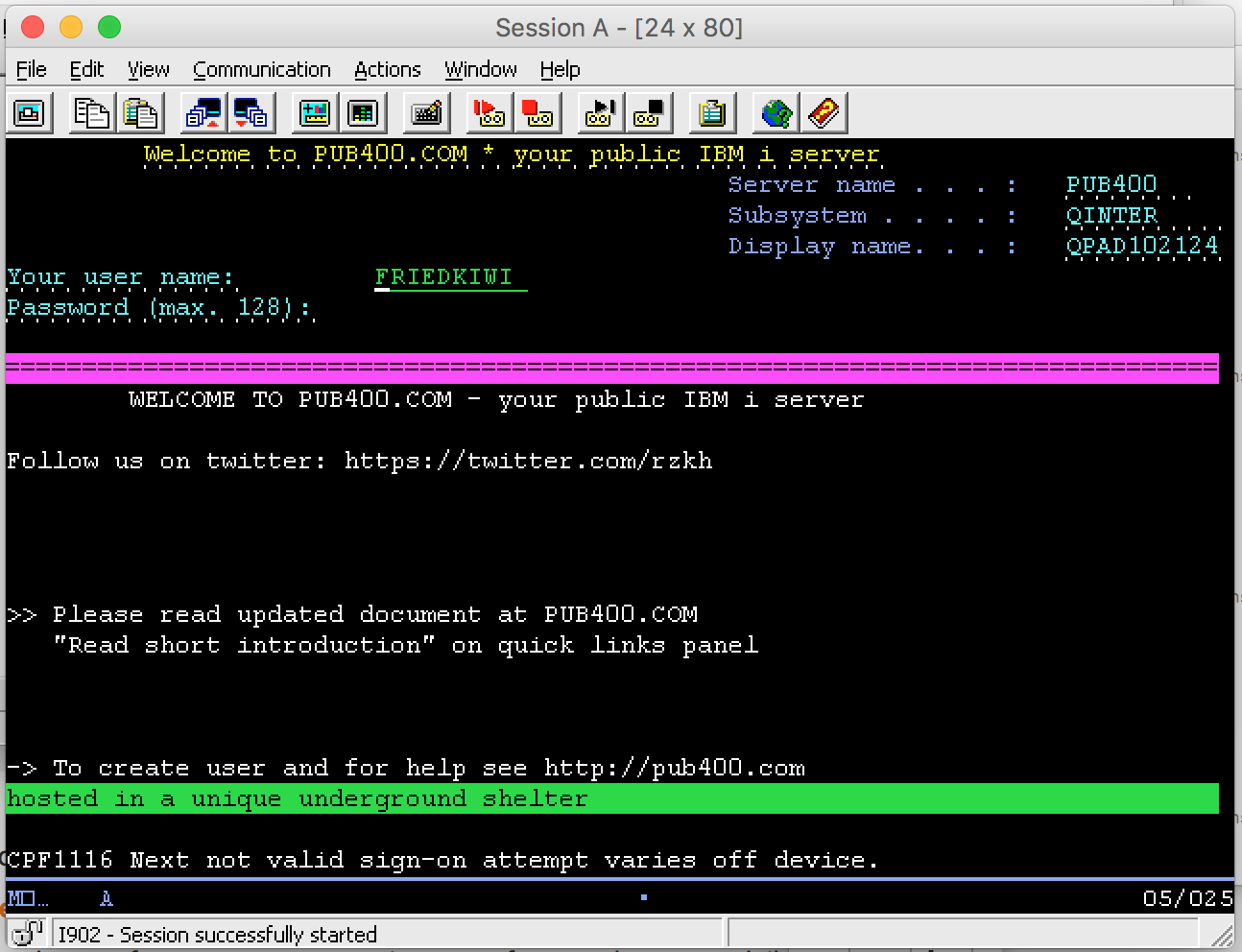Open the Display settings toolbar icon

click(x=315, y=113)
